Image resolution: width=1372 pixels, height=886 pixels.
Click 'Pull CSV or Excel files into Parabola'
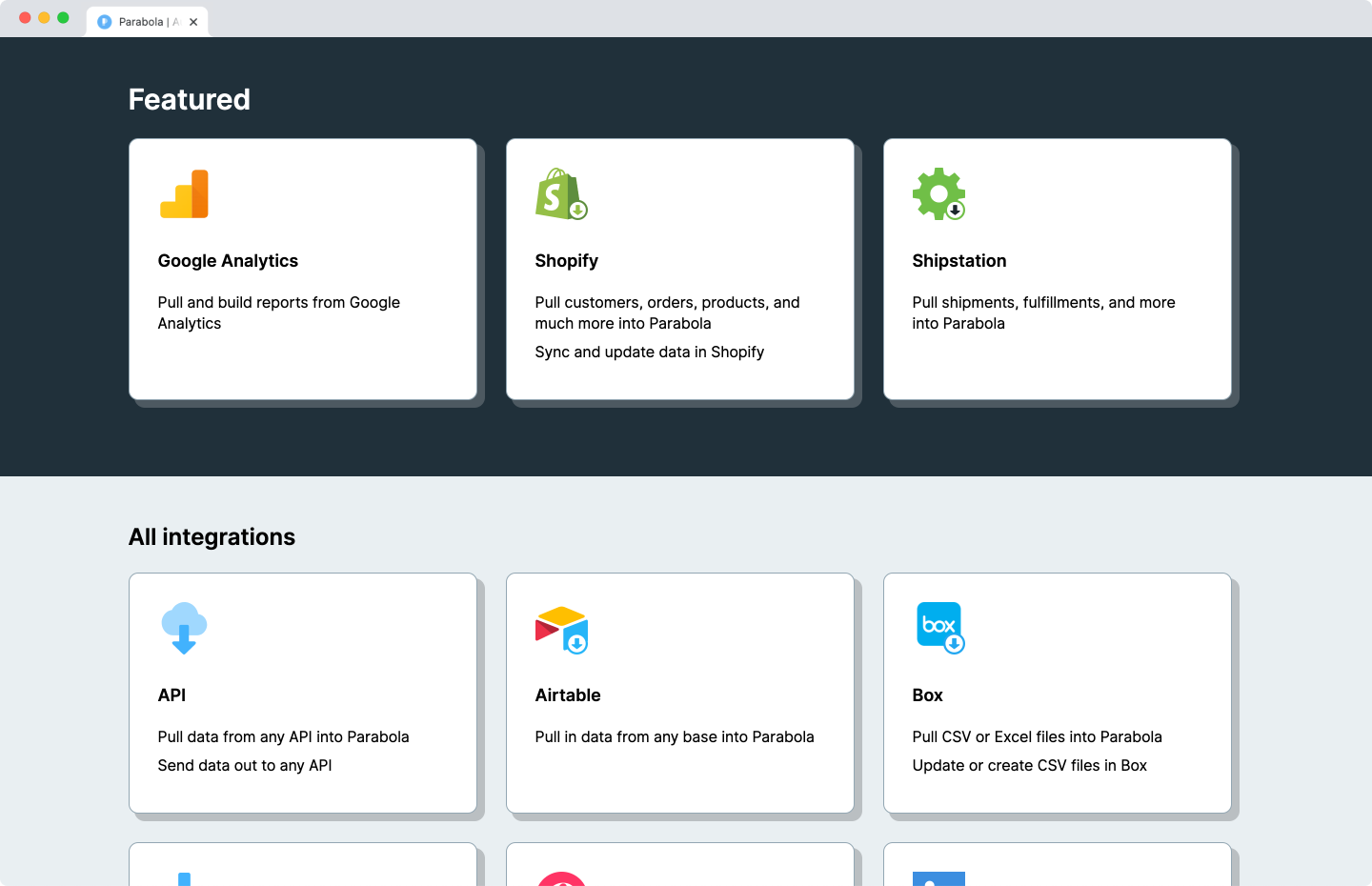pyautogui.click(x=1037, y=736)
